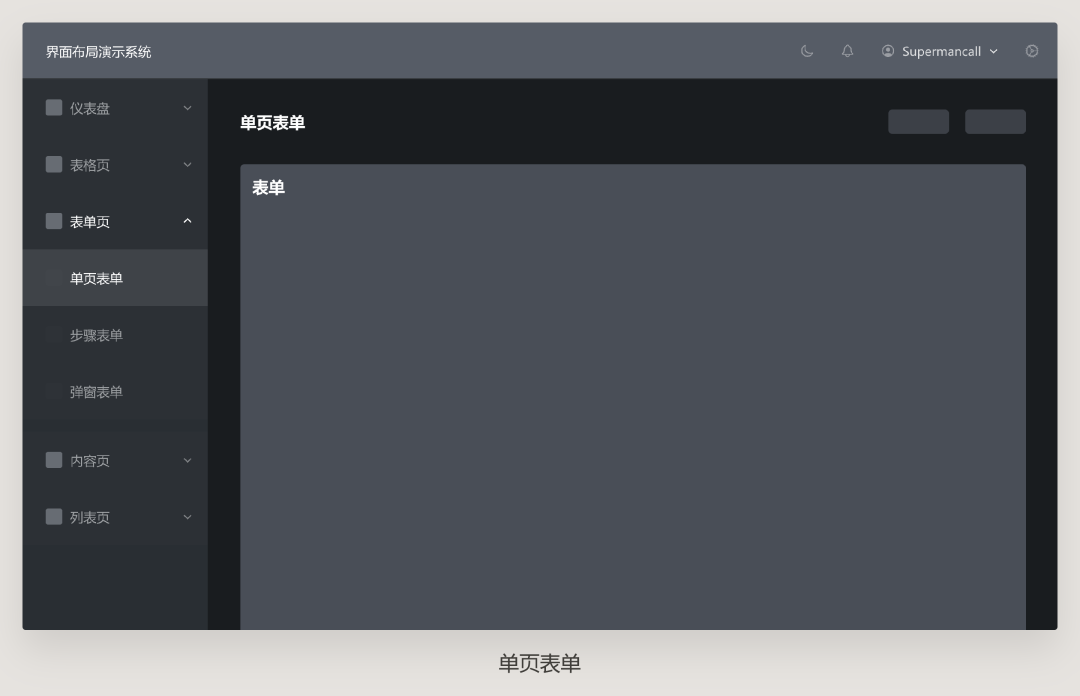
Task: Open notifications via the bell icon
Action: pos(848,51)
